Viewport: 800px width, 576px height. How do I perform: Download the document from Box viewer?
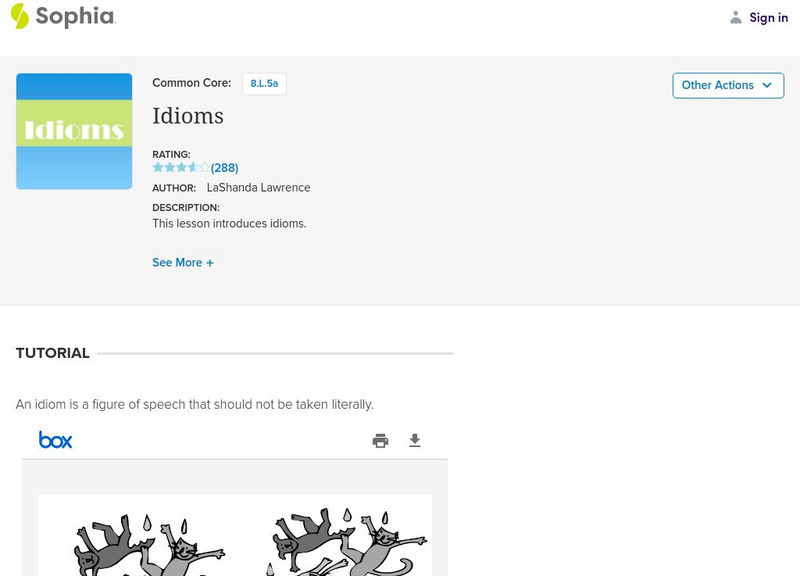pos(415,440)
